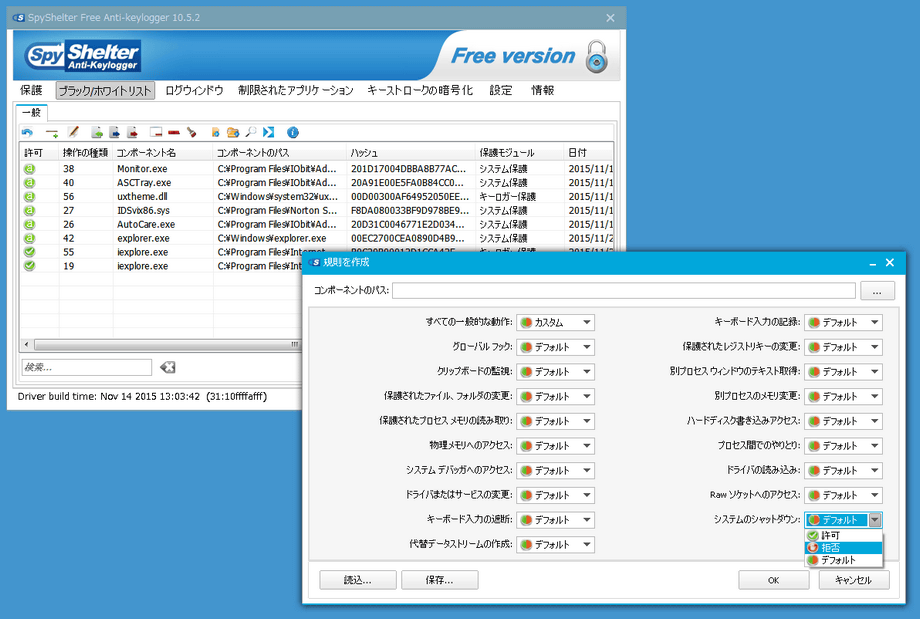Click the red bar remove icon

(174, 133)
